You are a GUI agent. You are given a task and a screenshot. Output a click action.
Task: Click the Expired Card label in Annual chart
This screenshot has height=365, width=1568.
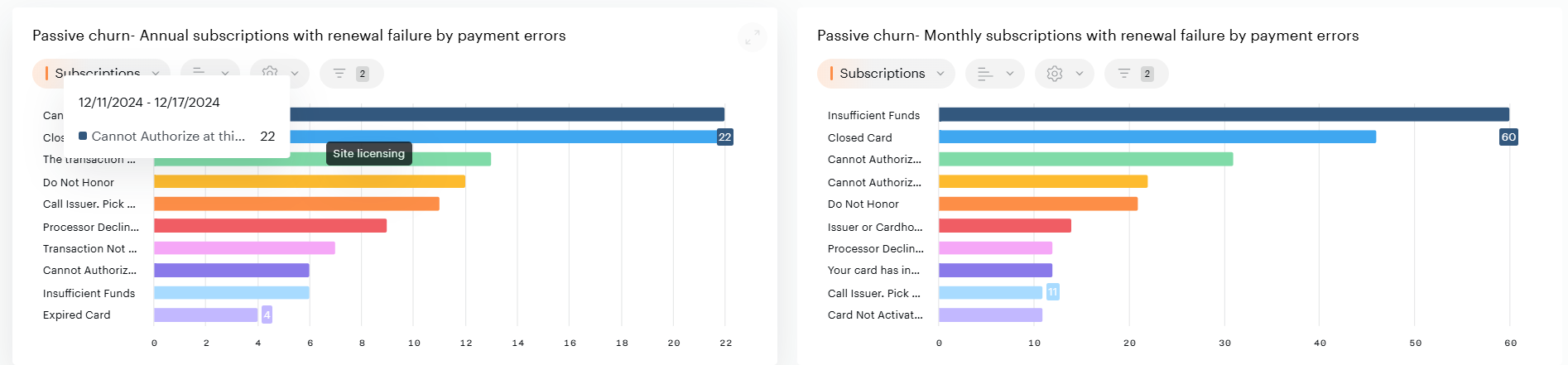[x=76, y=315]
